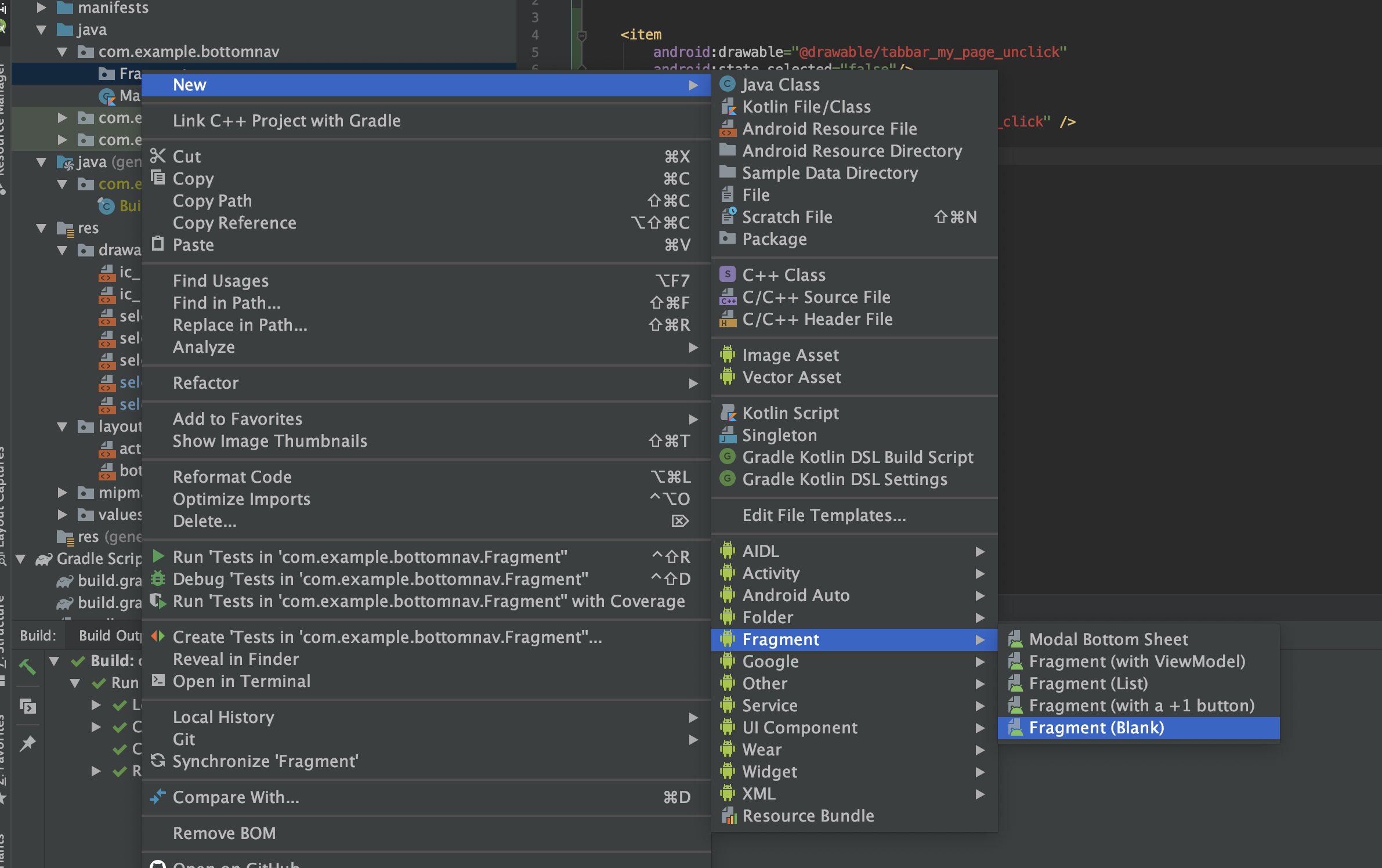Screen dimensions: 1382x868
Task: Expand the values folder in project tree
Action: point(63,515)
